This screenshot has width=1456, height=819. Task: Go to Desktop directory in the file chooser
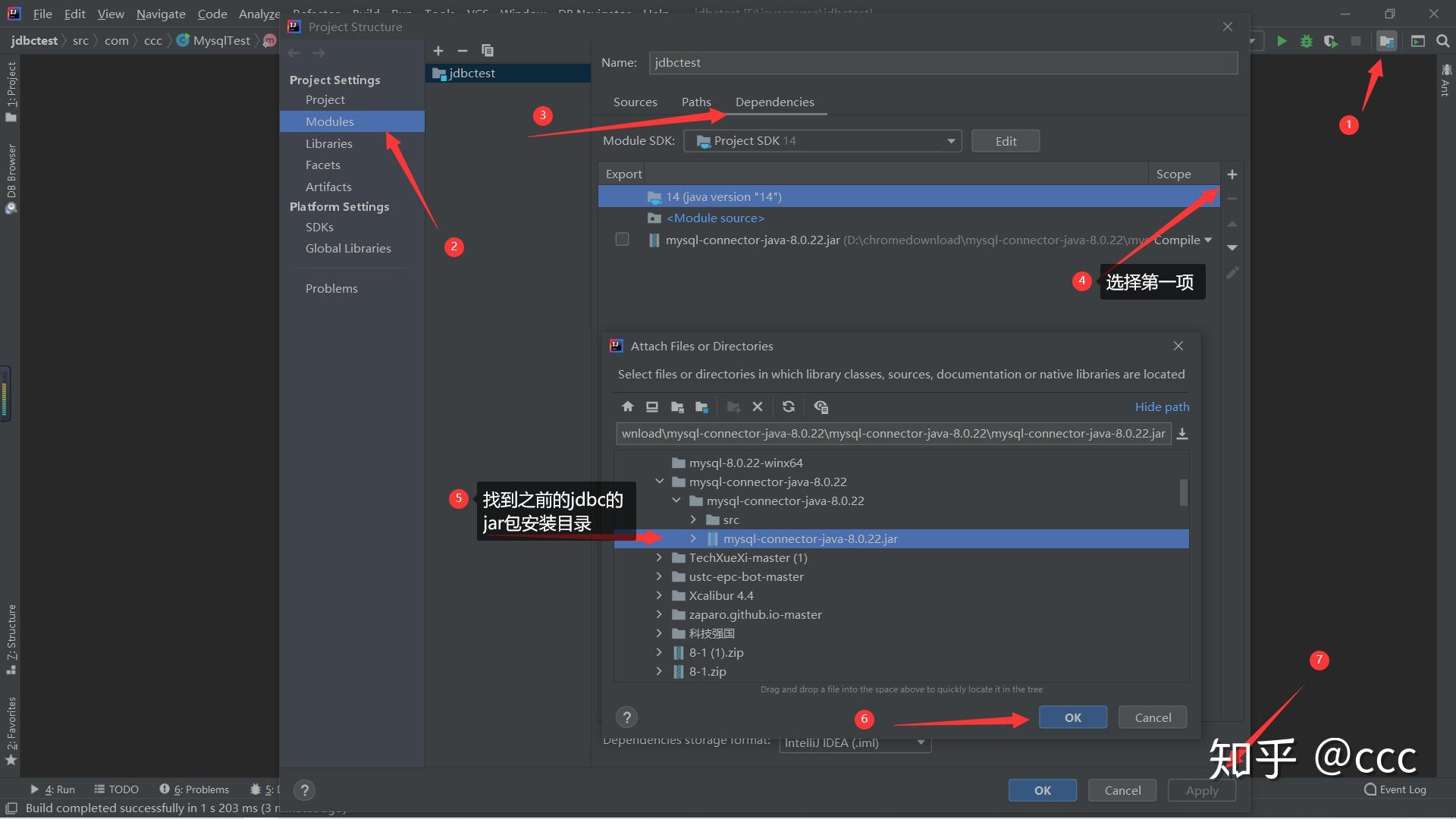coord(652,407)
